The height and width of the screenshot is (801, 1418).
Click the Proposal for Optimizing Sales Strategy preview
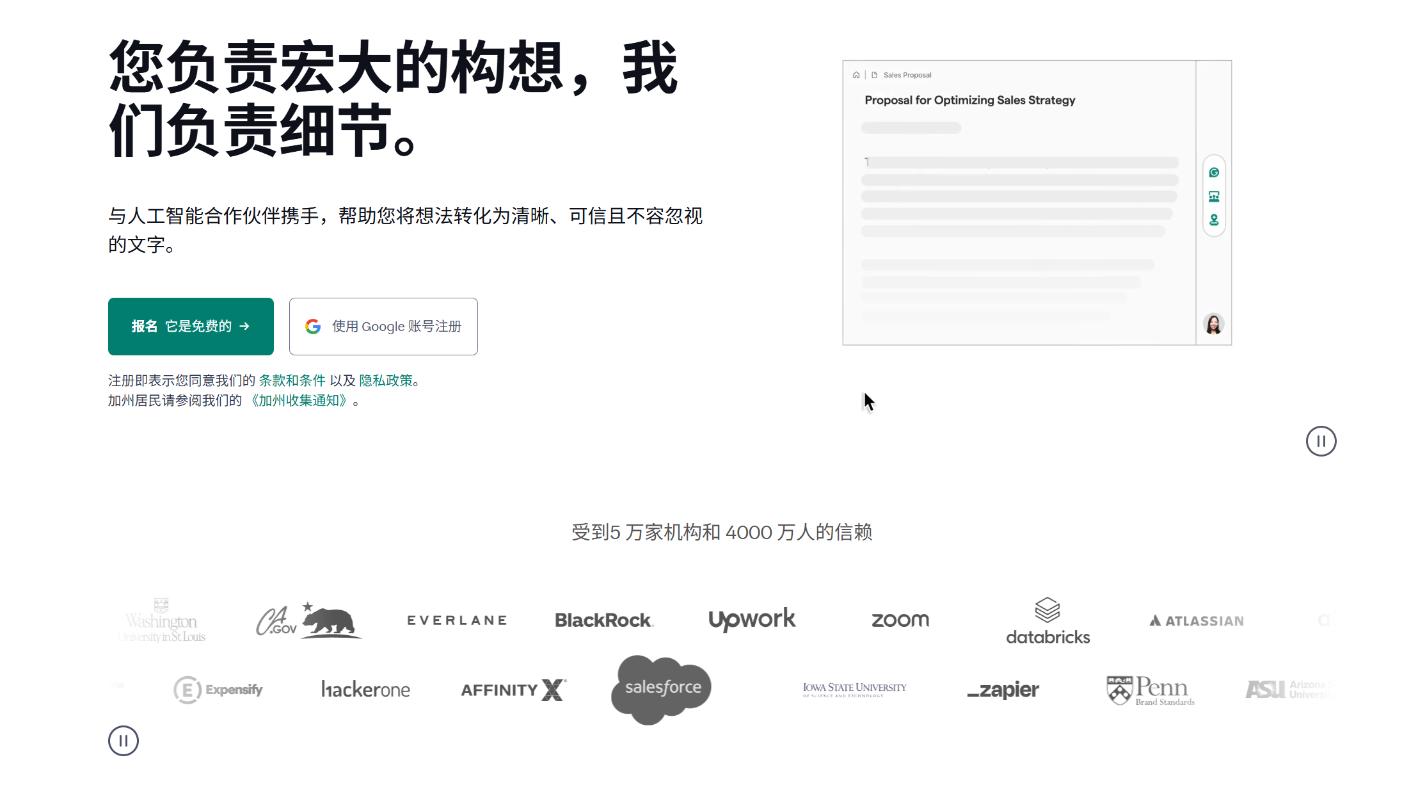[969, 100]
